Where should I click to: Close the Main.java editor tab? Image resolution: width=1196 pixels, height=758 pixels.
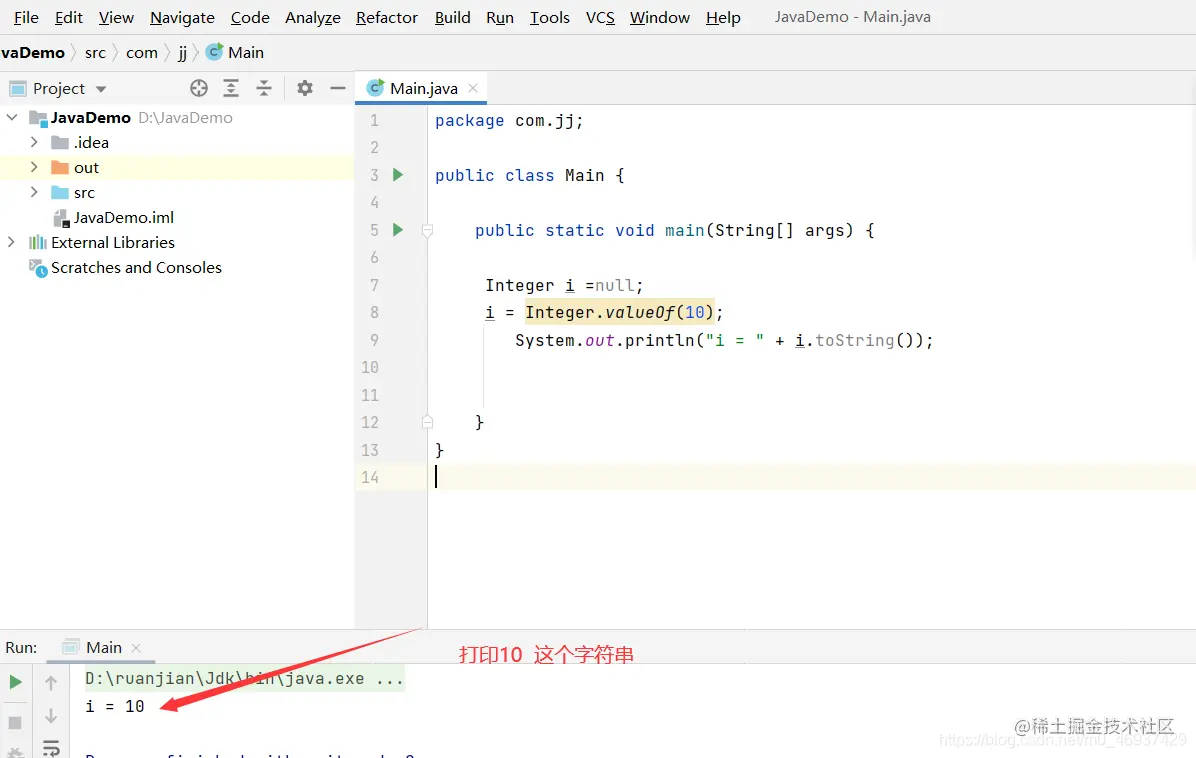pos(473,88)
